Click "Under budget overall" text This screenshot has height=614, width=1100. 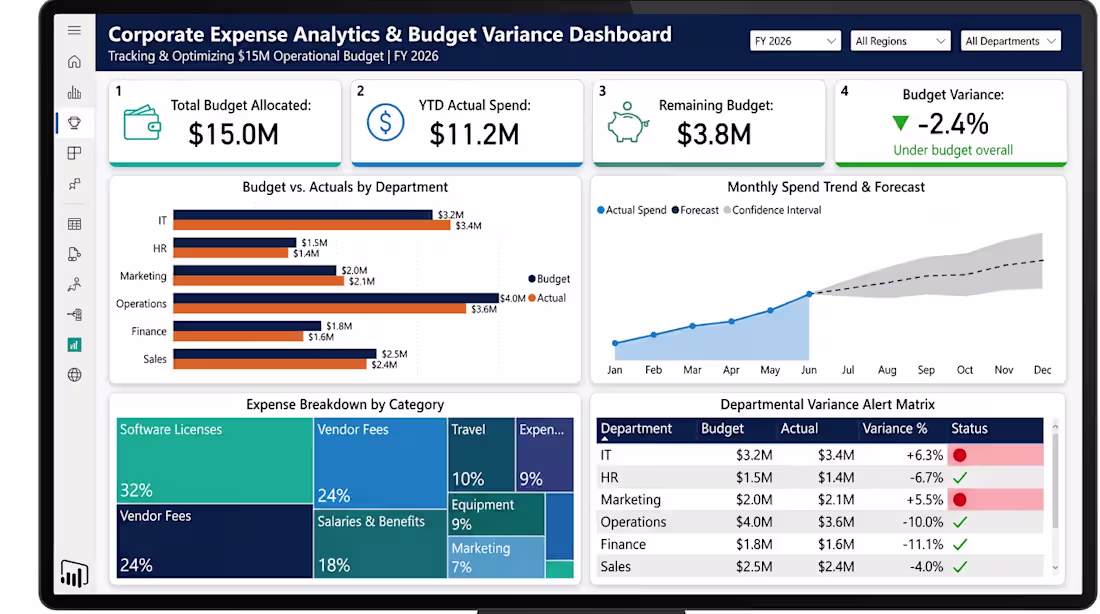pyautogui.click(x=953, y=150)
